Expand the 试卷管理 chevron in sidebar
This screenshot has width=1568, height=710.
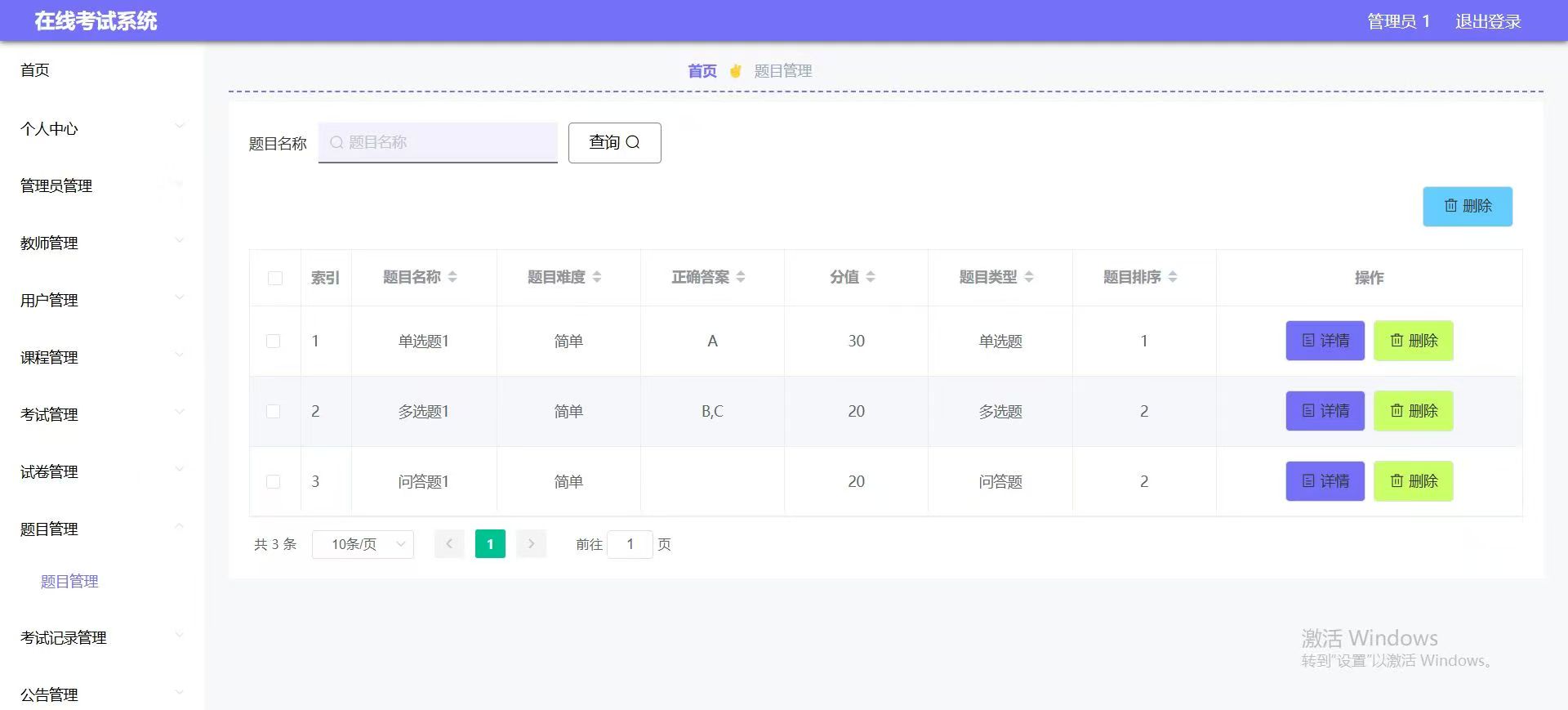(x=180, y=469)
